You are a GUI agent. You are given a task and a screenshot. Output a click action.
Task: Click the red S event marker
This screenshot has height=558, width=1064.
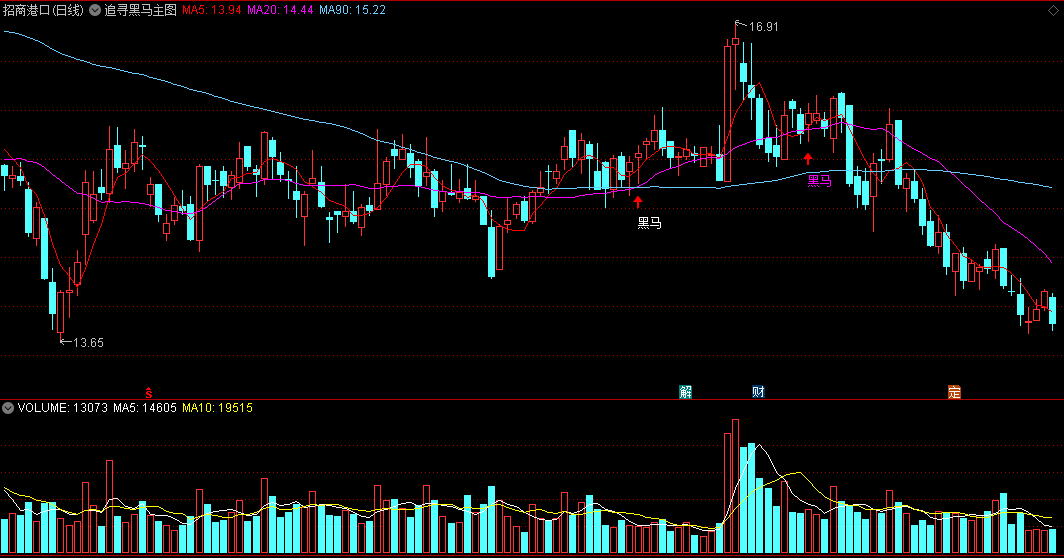pos(149,392)
